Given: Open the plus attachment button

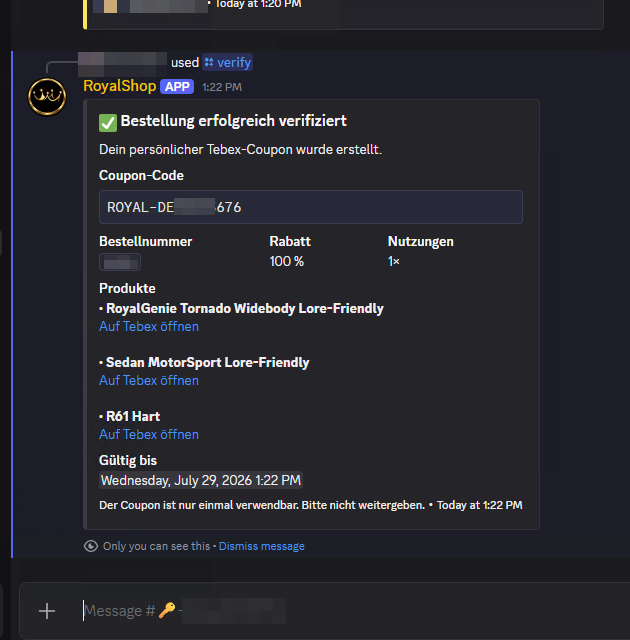Looking at the screenshot, I should (x=47, y=611).
